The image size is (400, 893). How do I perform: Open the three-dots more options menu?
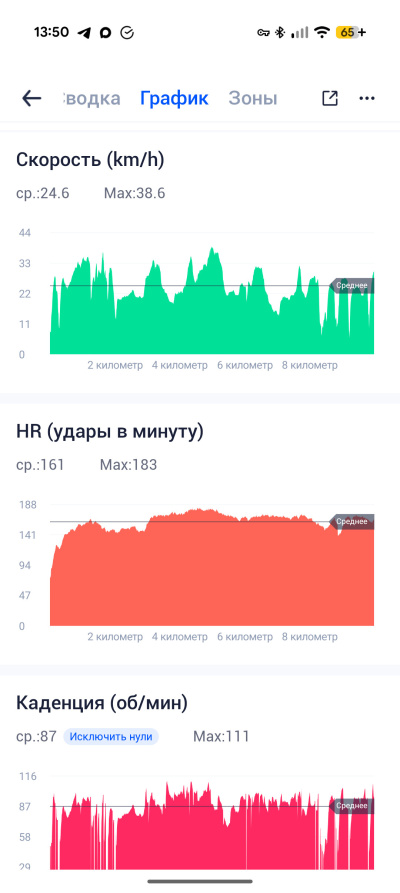(x=367, y=99)
